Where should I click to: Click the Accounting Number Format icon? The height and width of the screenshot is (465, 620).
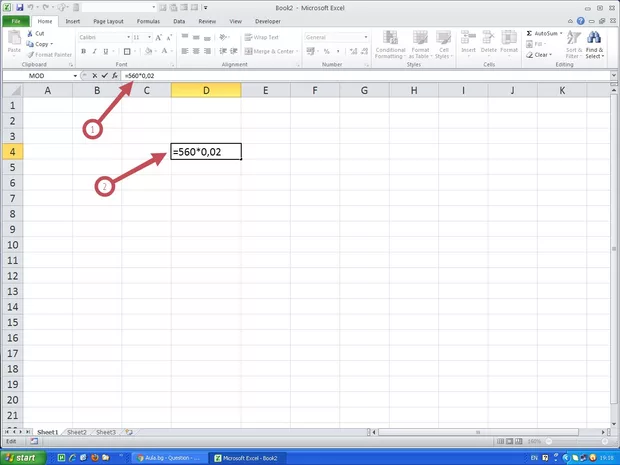(311, 51)
